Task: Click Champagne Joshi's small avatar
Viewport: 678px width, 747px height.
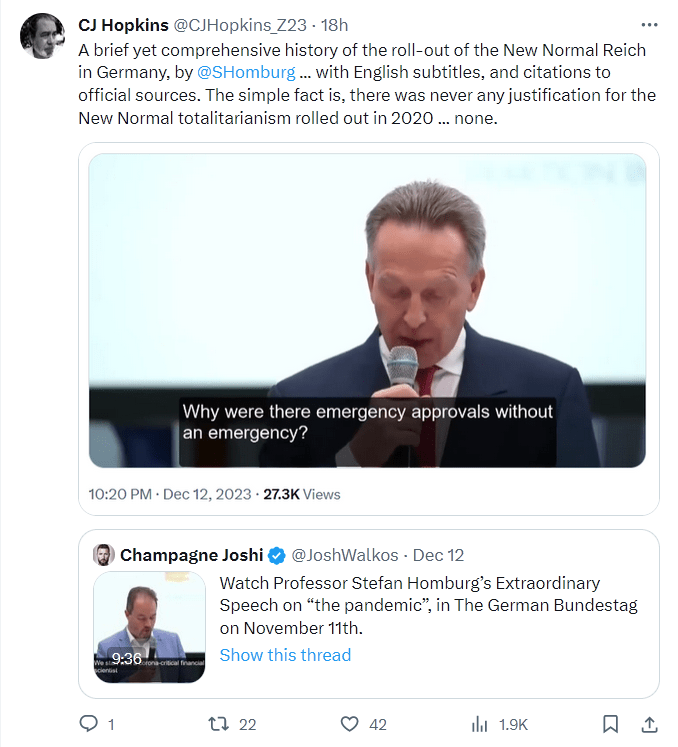Action: [x=104, y=555]
